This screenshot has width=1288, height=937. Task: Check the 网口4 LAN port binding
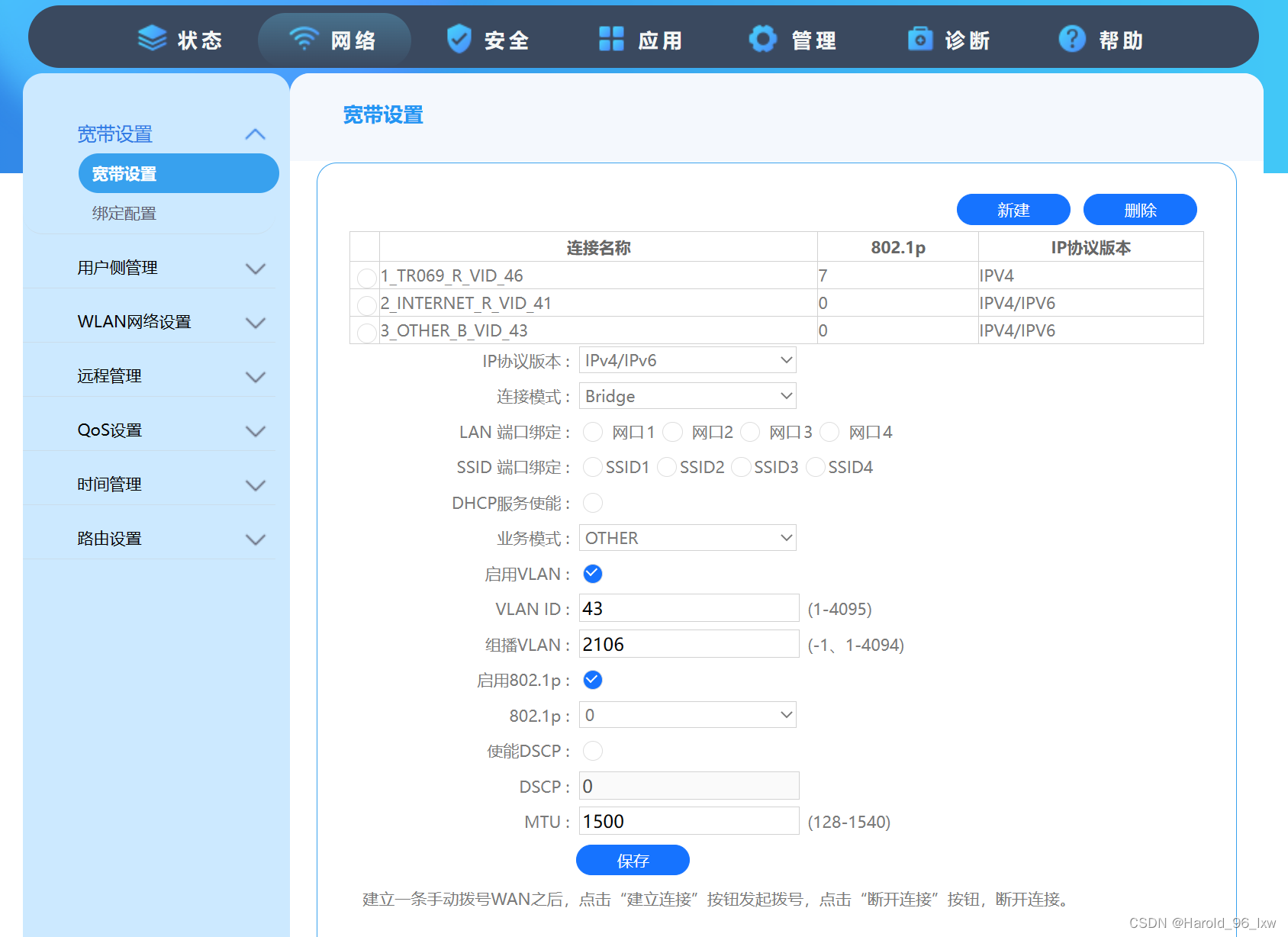tap(829, 433)
